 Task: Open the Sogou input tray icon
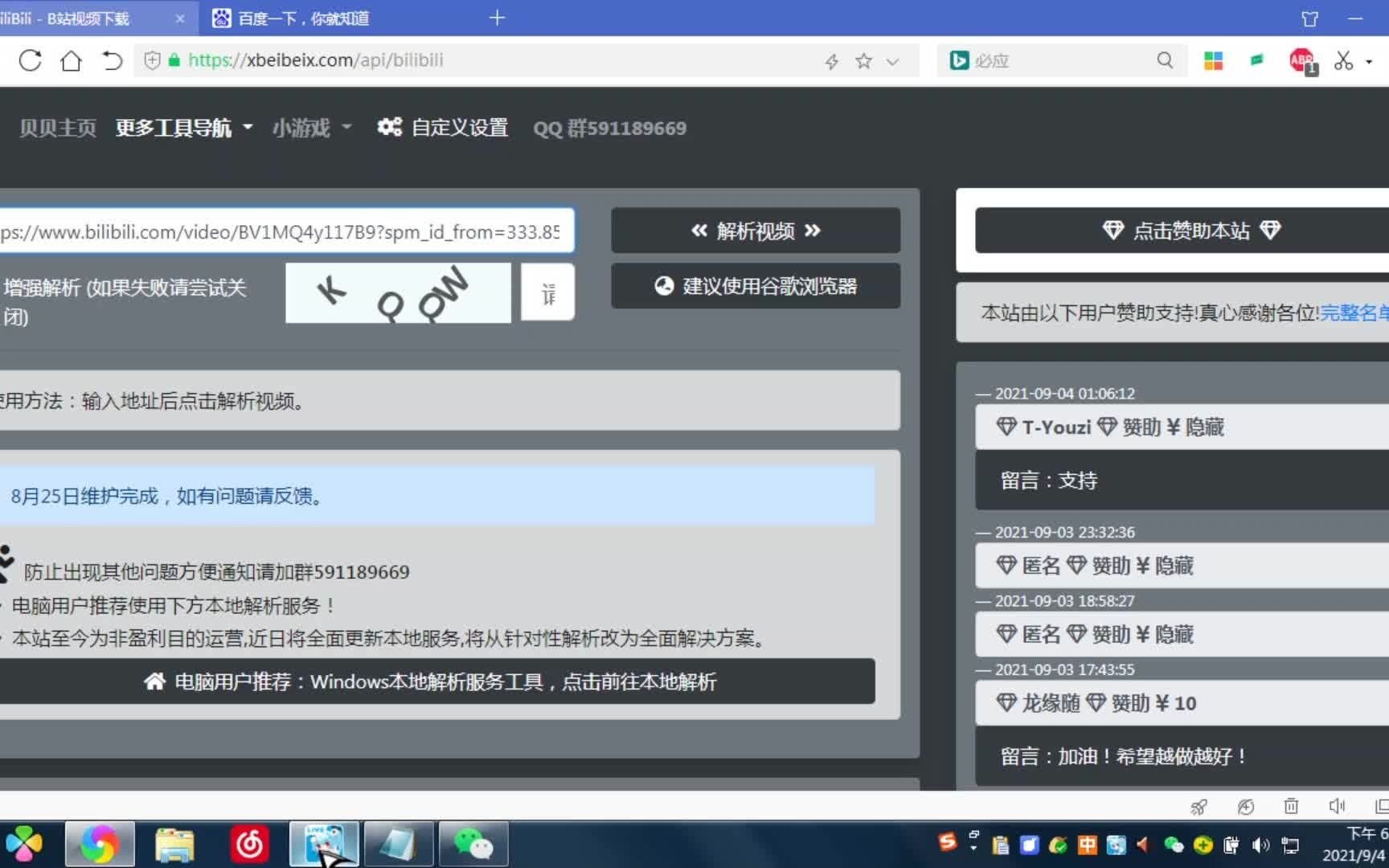948,842
